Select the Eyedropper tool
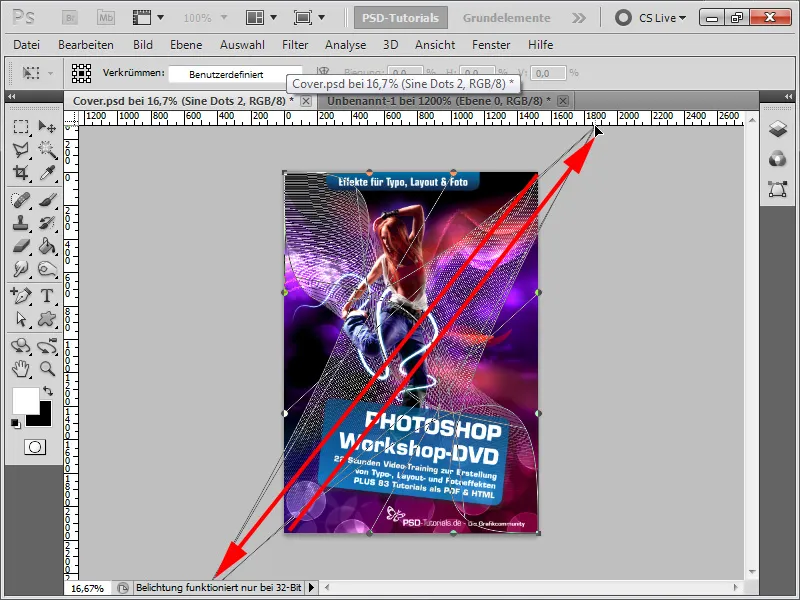 (47, 173)
